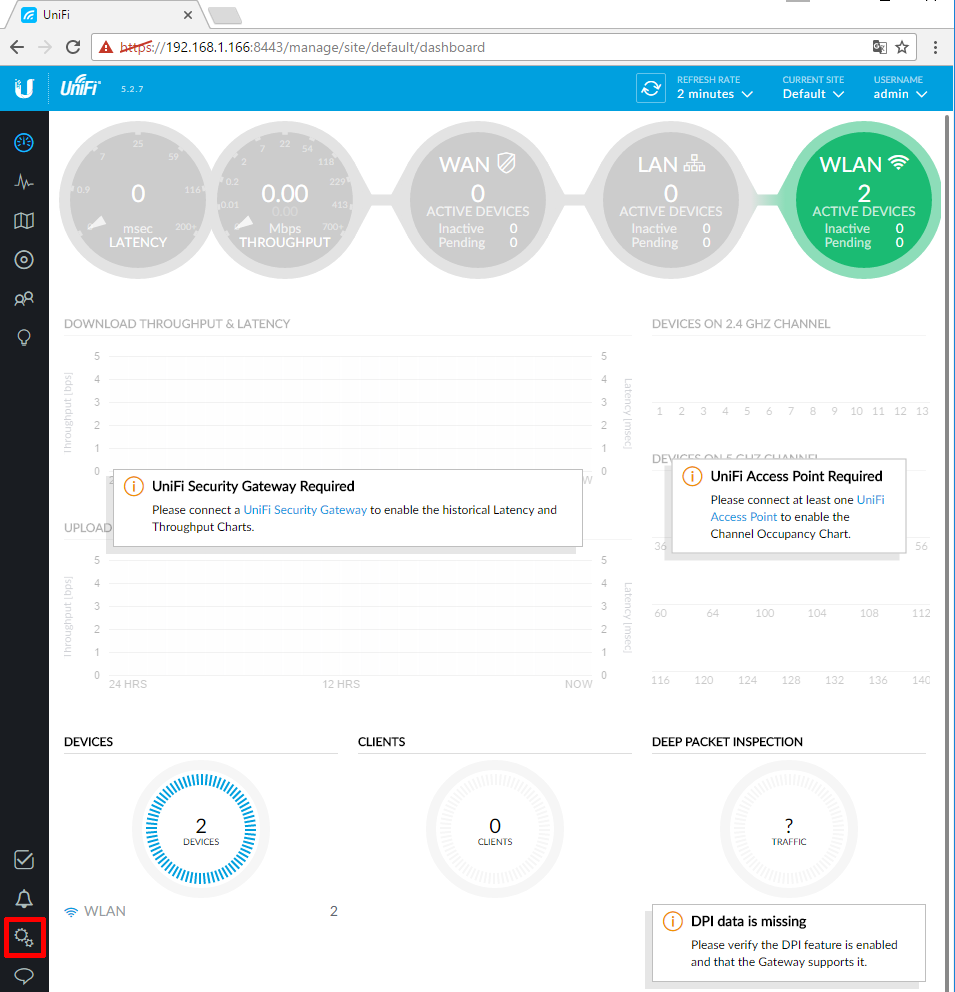Click the LAN active devices circle

pyautogui.click(x=670, y=199)
